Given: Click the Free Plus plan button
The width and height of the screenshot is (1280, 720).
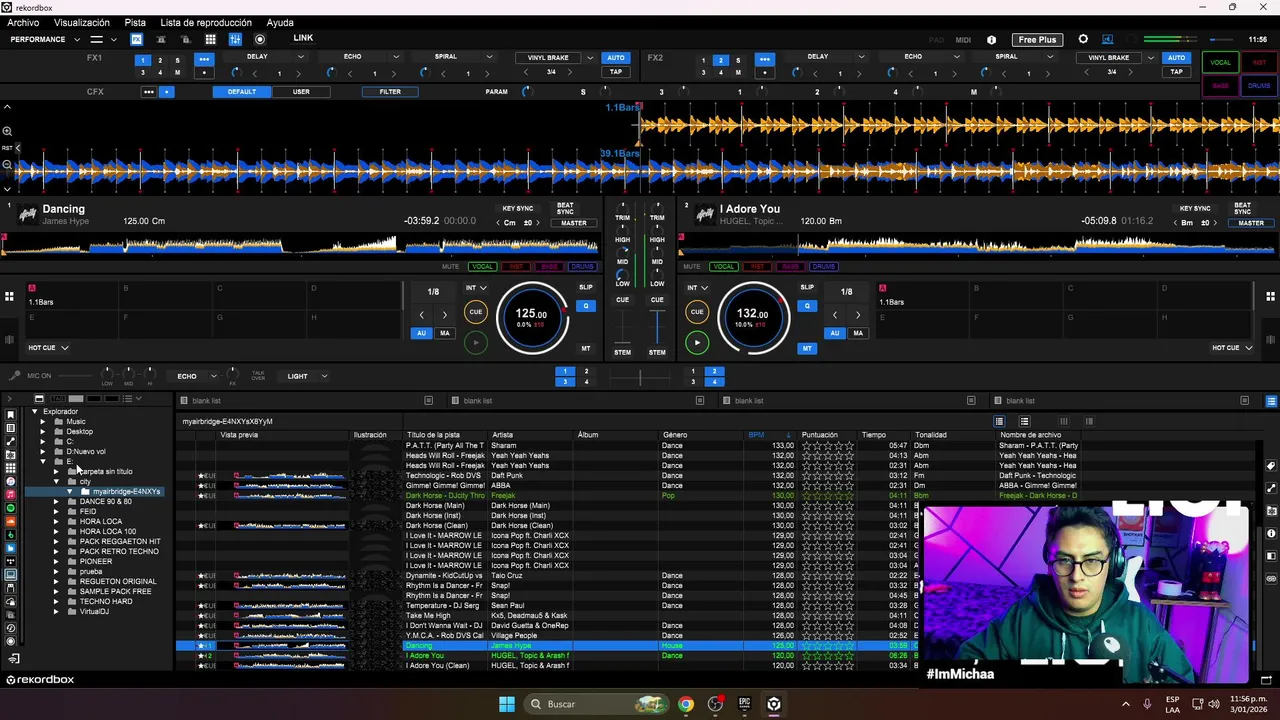Looking at the screenshot, I should coord(1037,40).
